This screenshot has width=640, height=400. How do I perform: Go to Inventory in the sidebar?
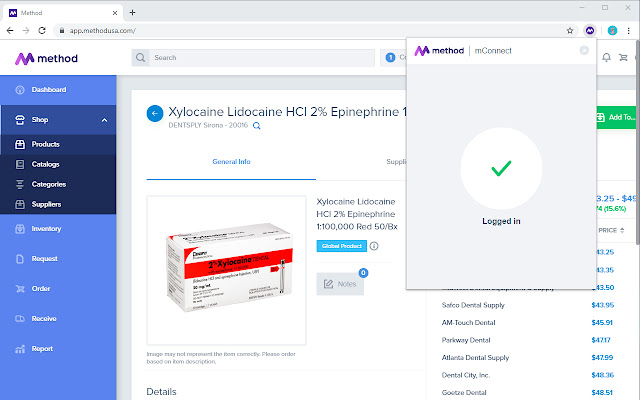58,229
